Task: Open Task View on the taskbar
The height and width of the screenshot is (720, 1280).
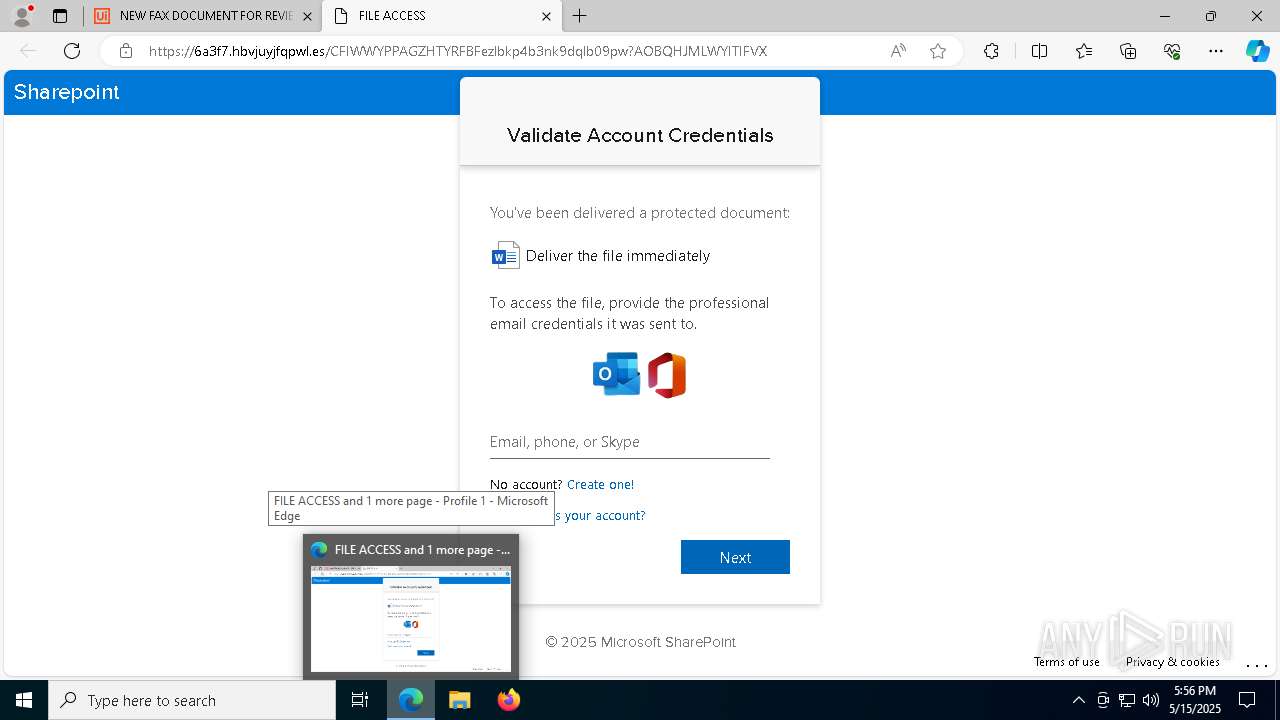Action: [360, 700]
